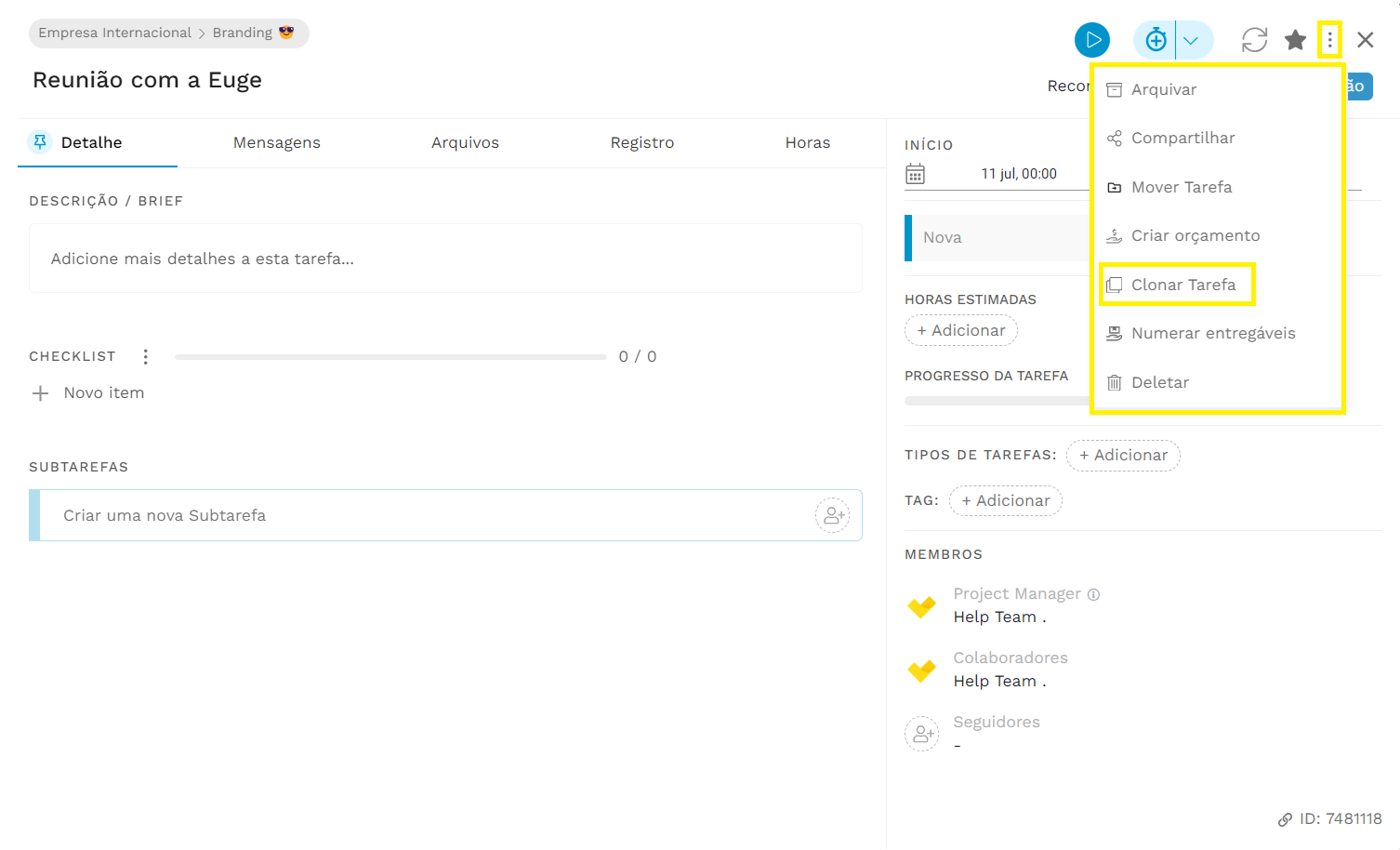The image size is (1400, 850).
Task: Click the trash can delete icon
Action: [1114, 382]
